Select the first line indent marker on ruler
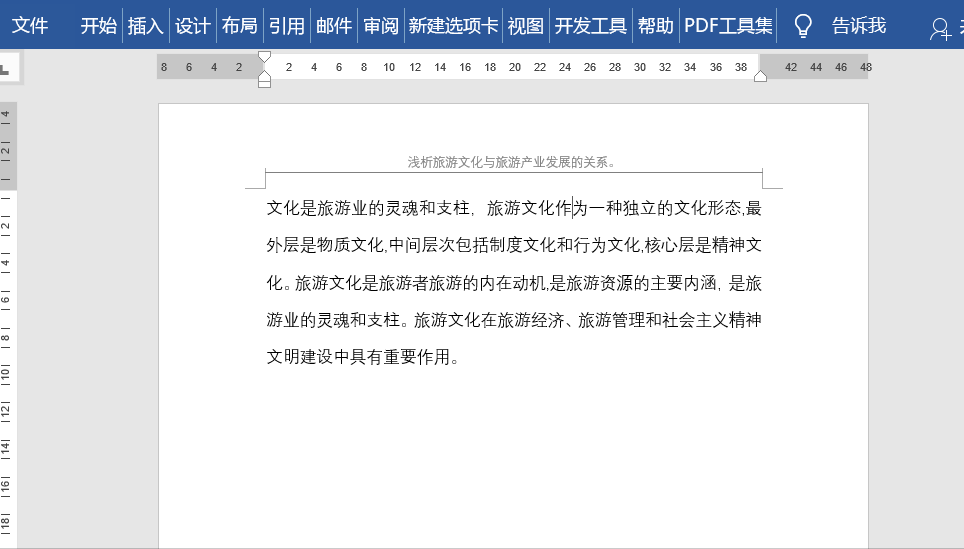964x549 pixels. tap(264, 57)
